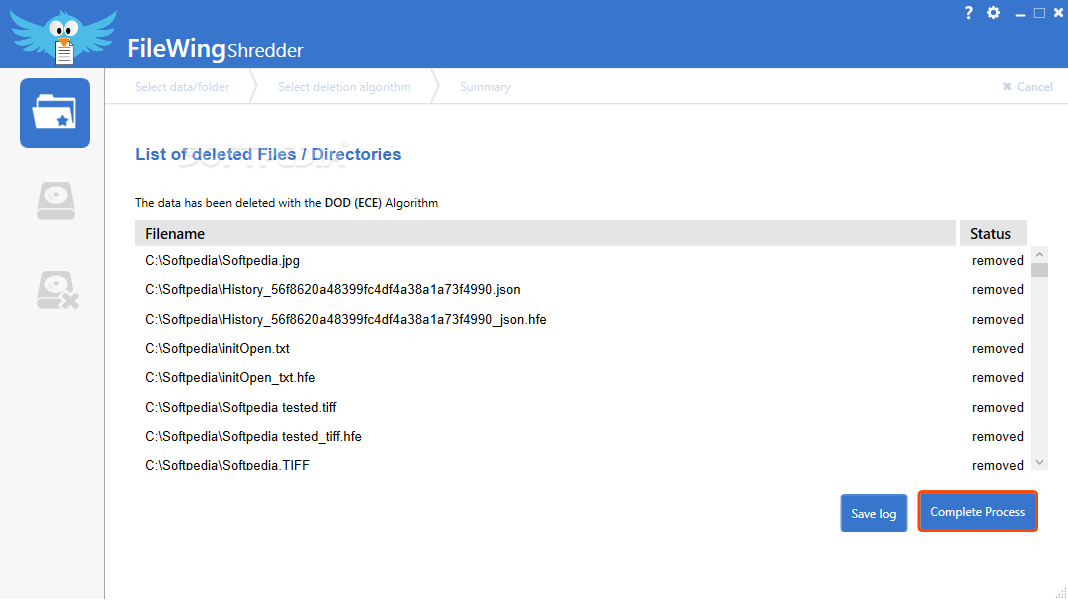Open settings via the gear icon
The image size is (1068, 600).
(x=994, y=13)
